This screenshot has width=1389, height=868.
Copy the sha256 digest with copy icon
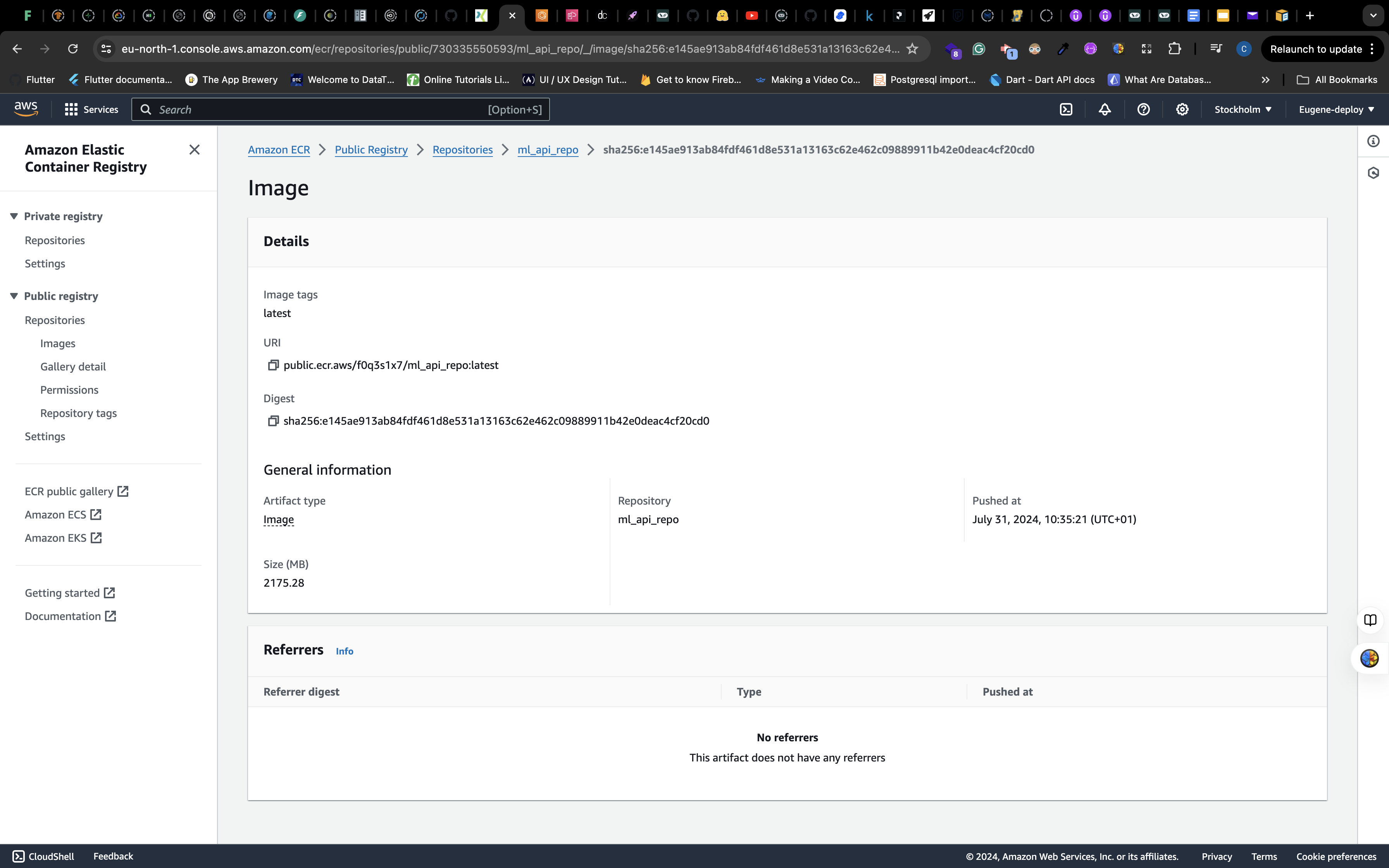click(x=273, y=421)
